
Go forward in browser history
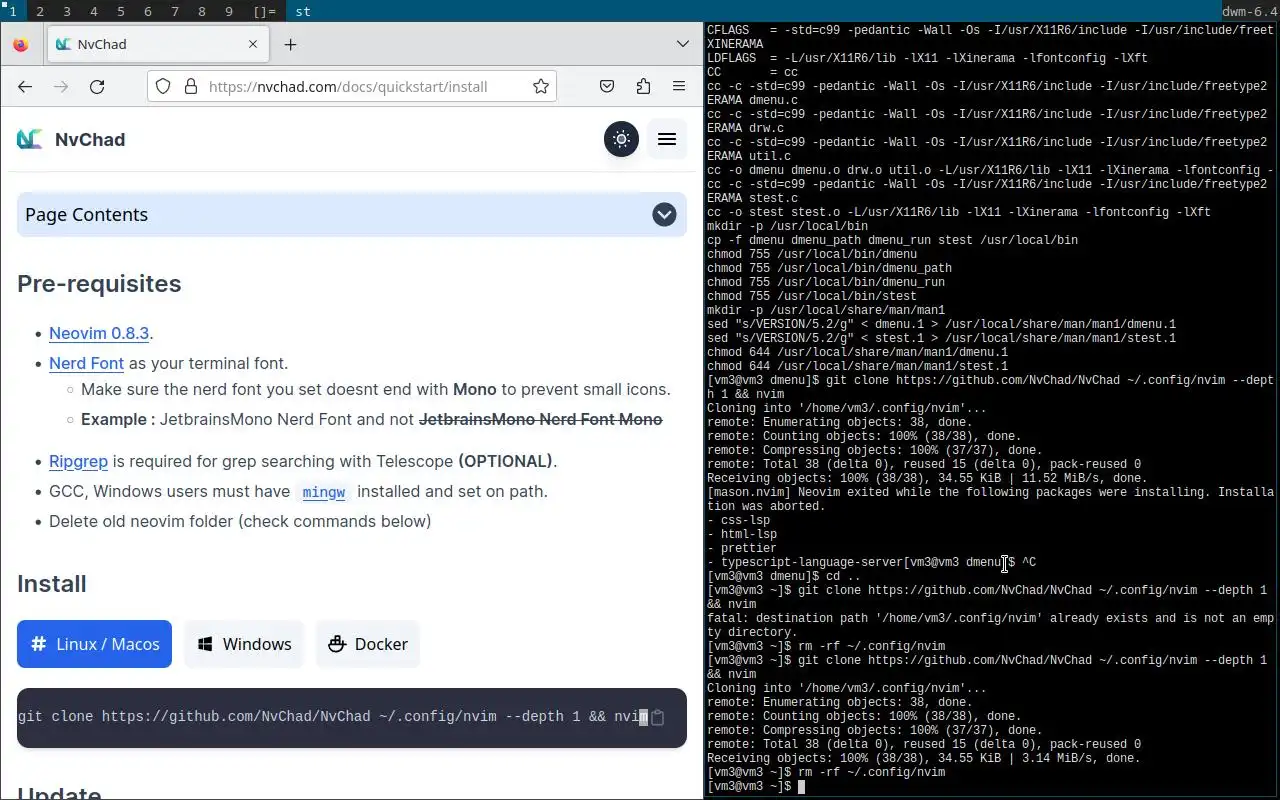(x=61, y=86)
